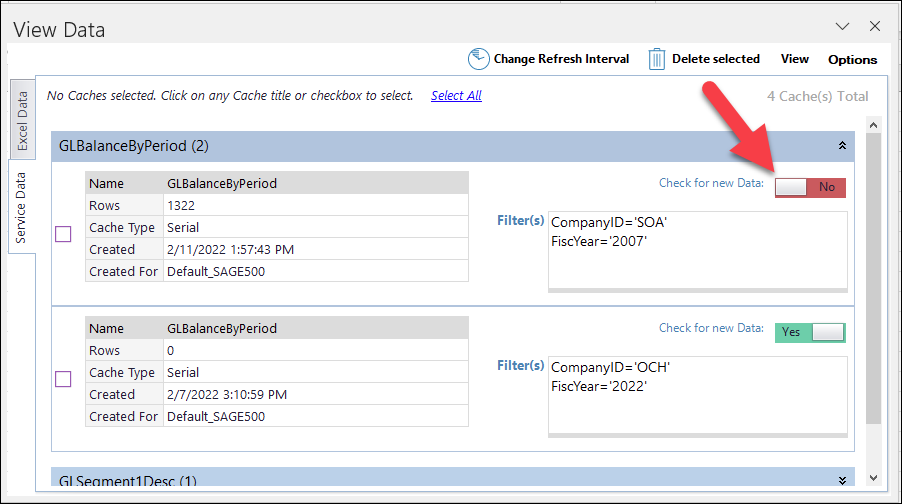Click the Change Refresh Interval label
The height and width of the screenshot is (504, 902).
(561, 59)
